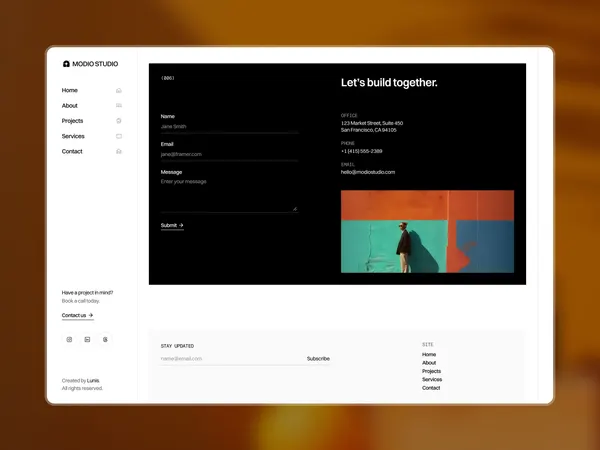Click the Message textarea
This screenshot has height=450, width=600.
pos(229,195)
